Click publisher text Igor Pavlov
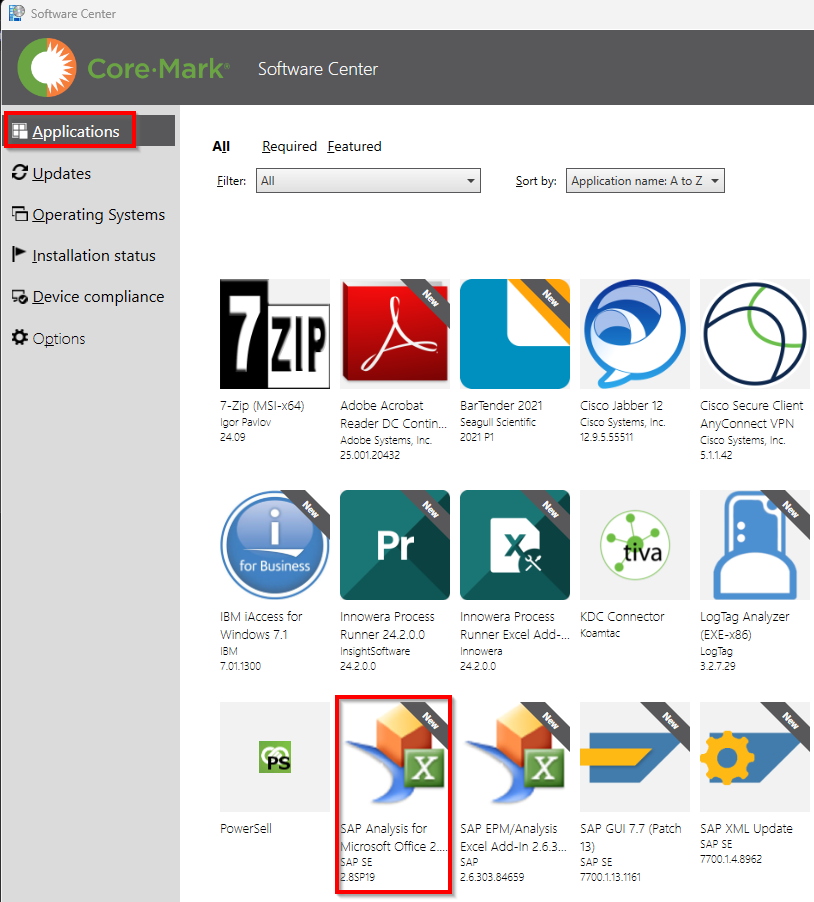 click(x=246, y=422)
